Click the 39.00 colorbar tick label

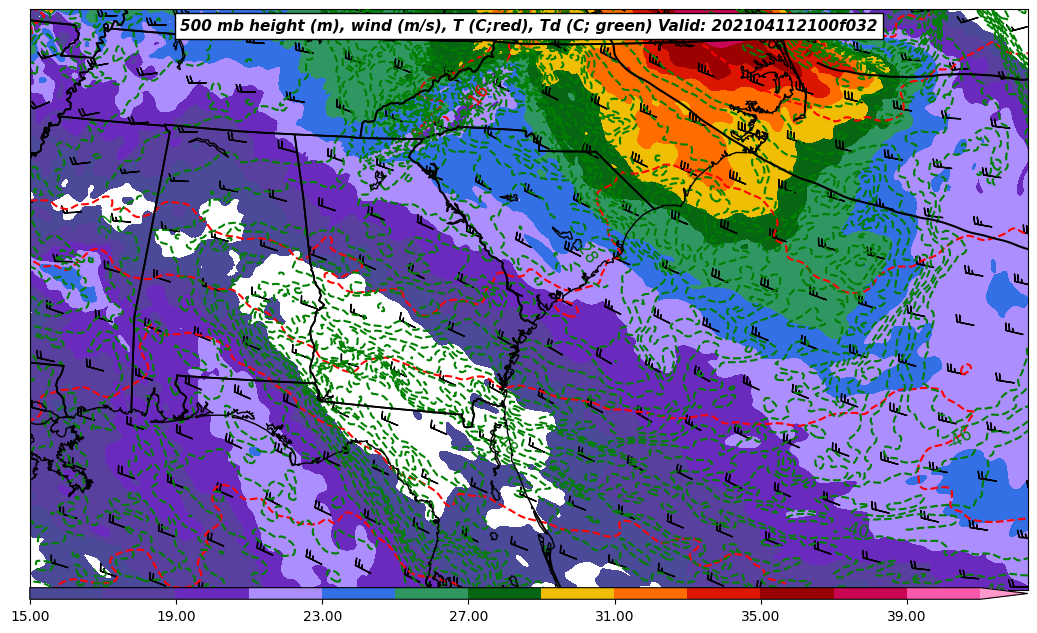click(907, 616)
